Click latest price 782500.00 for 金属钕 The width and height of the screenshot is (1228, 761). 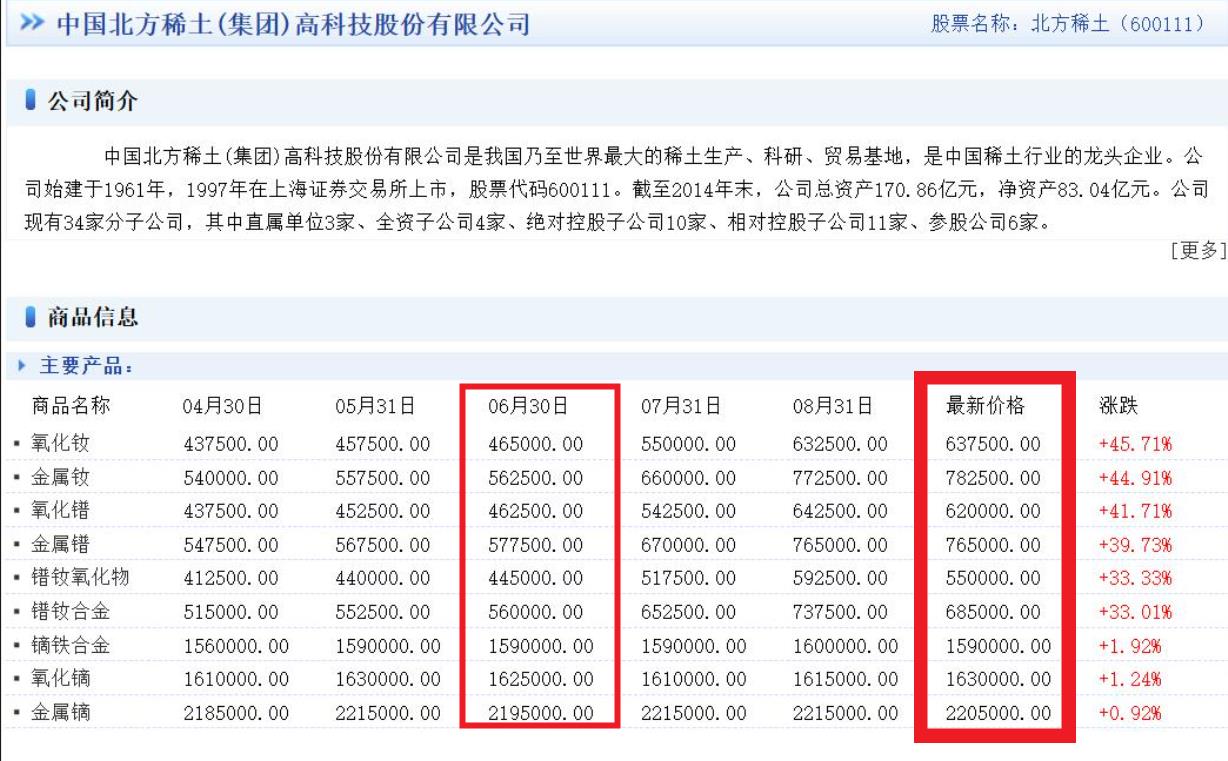pos(993,478)
